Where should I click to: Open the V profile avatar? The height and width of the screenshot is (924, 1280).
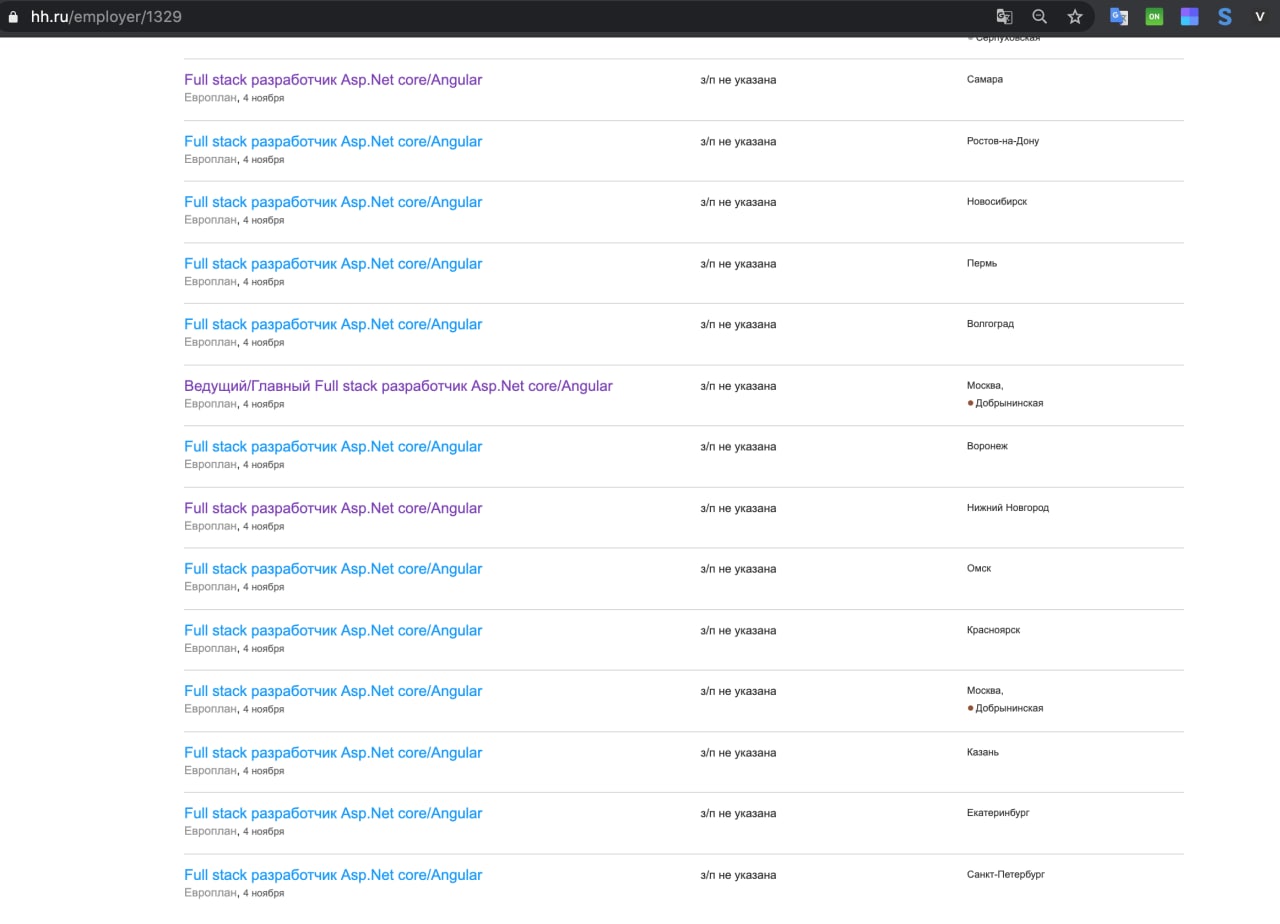1260,17
